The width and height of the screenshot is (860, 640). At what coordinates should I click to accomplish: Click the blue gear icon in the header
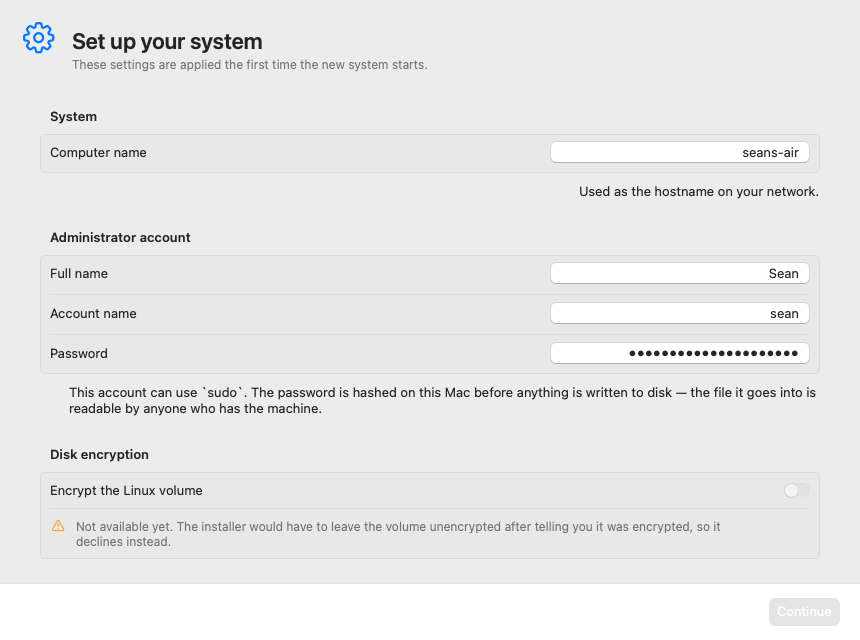(38, 38)
